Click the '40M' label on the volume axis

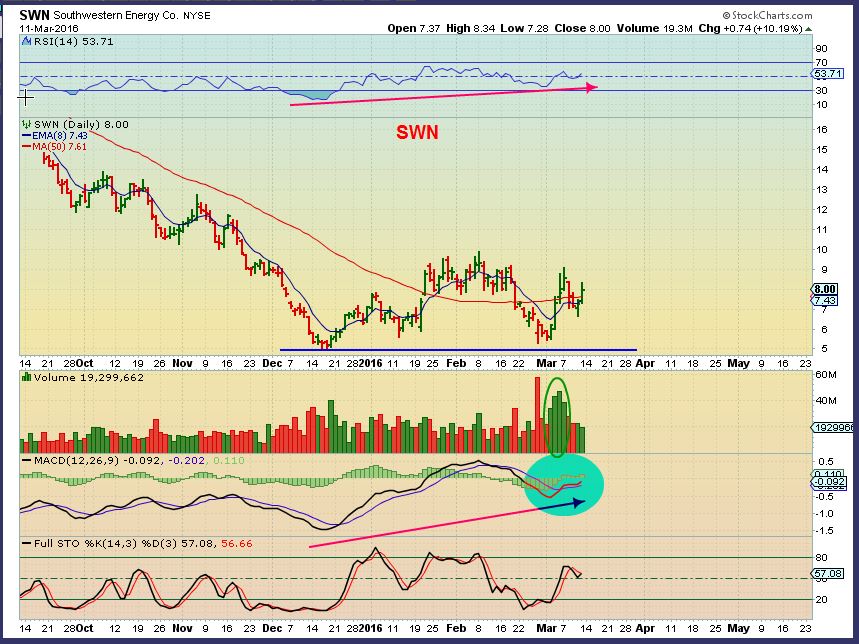tap(826, 401)
